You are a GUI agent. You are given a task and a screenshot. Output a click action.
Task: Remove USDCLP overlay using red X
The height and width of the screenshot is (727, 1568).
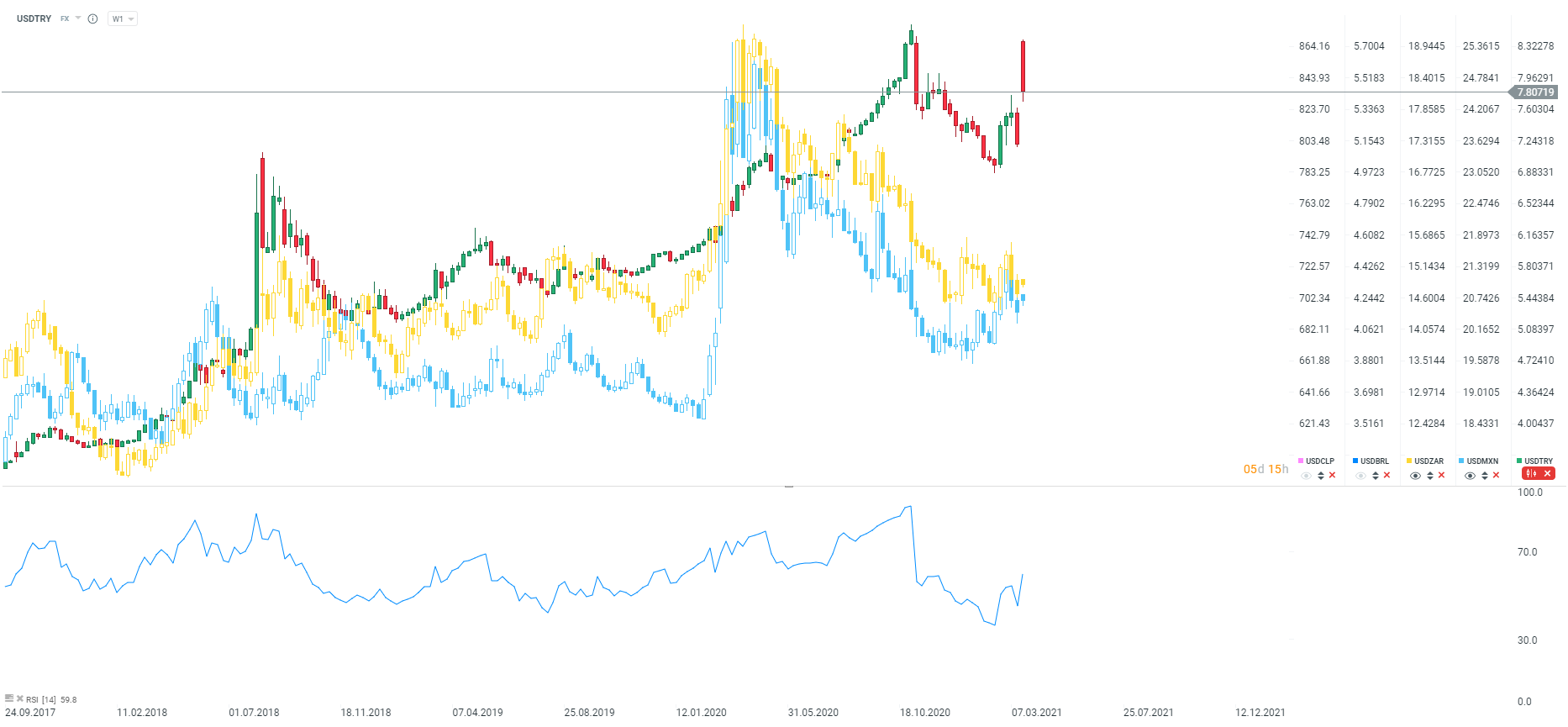pos(1332,476)
